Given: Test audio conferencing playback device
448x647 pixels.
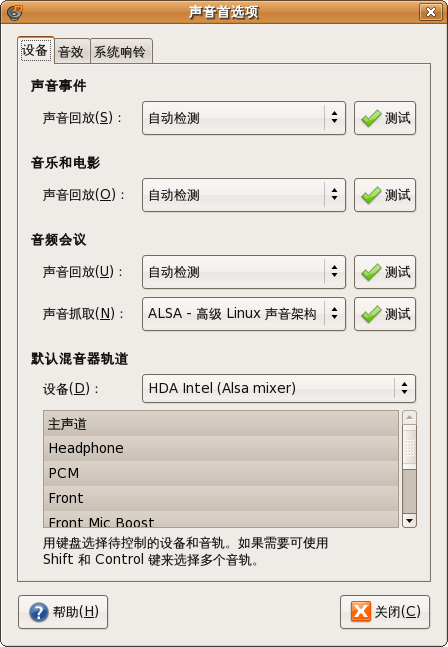Looking at the screenshot, I should click(x=385, y=272).
